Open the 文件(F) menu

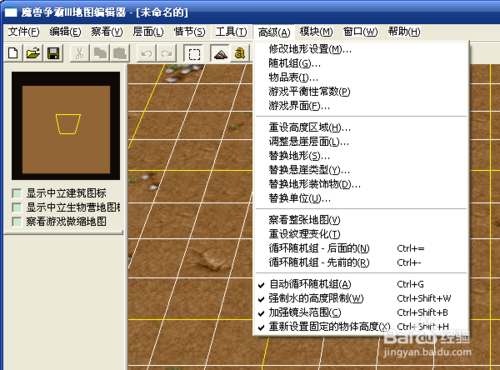tap(24, 32)
